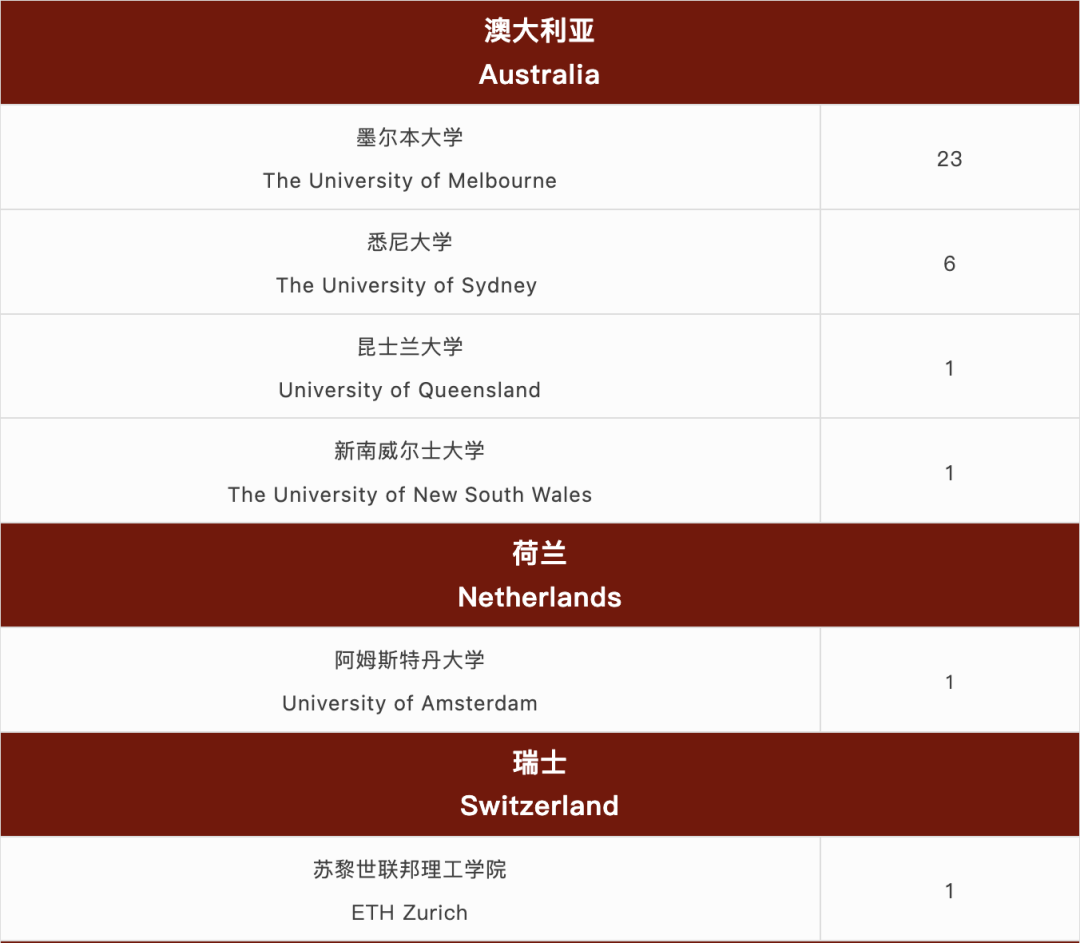Select the 阿姆斯特丹大学 text
Image resolution: width=1080 pixels, height=943 pixels.
410,660
